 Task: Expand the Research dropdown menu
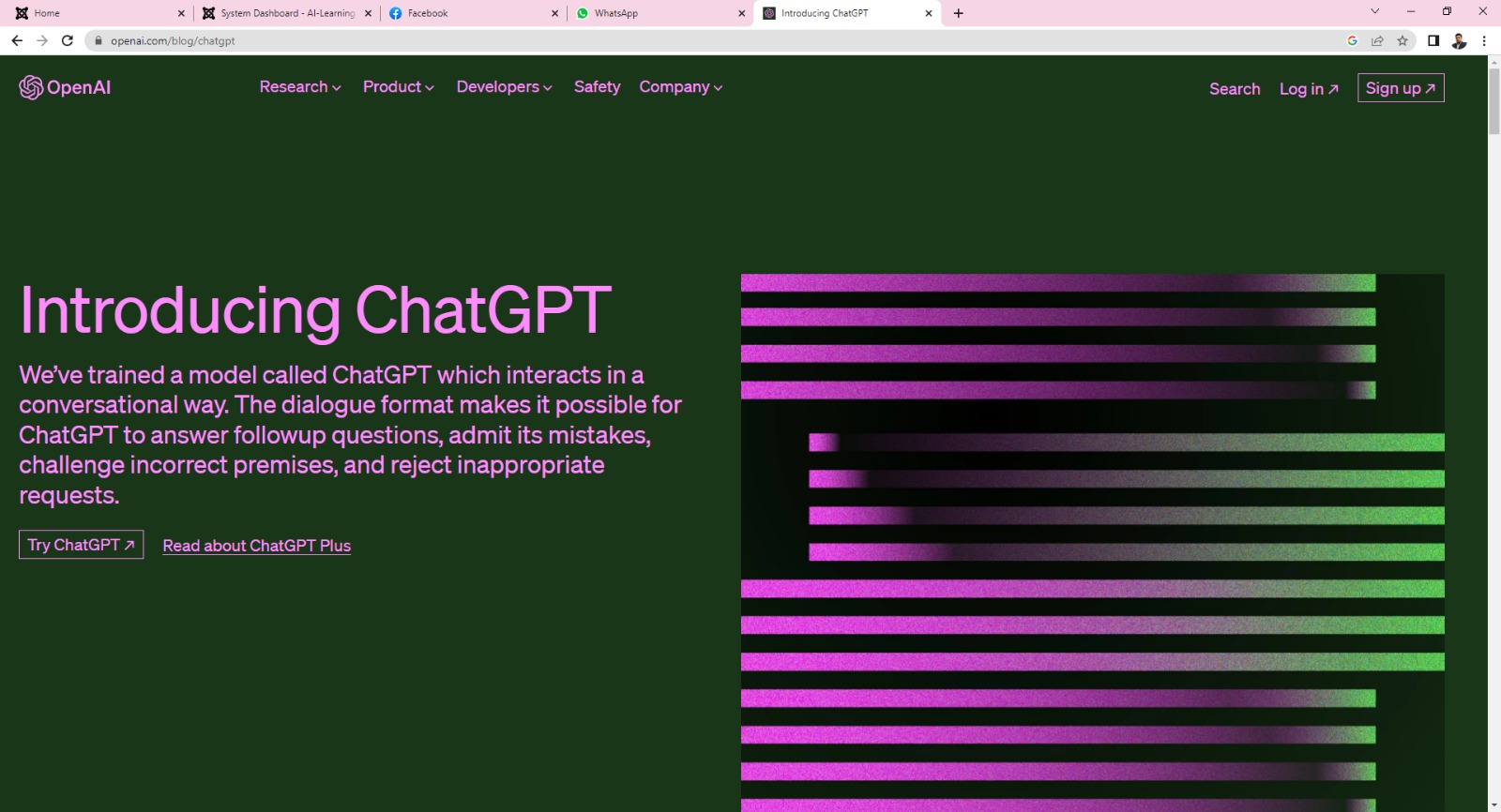[x=300, y=86]
